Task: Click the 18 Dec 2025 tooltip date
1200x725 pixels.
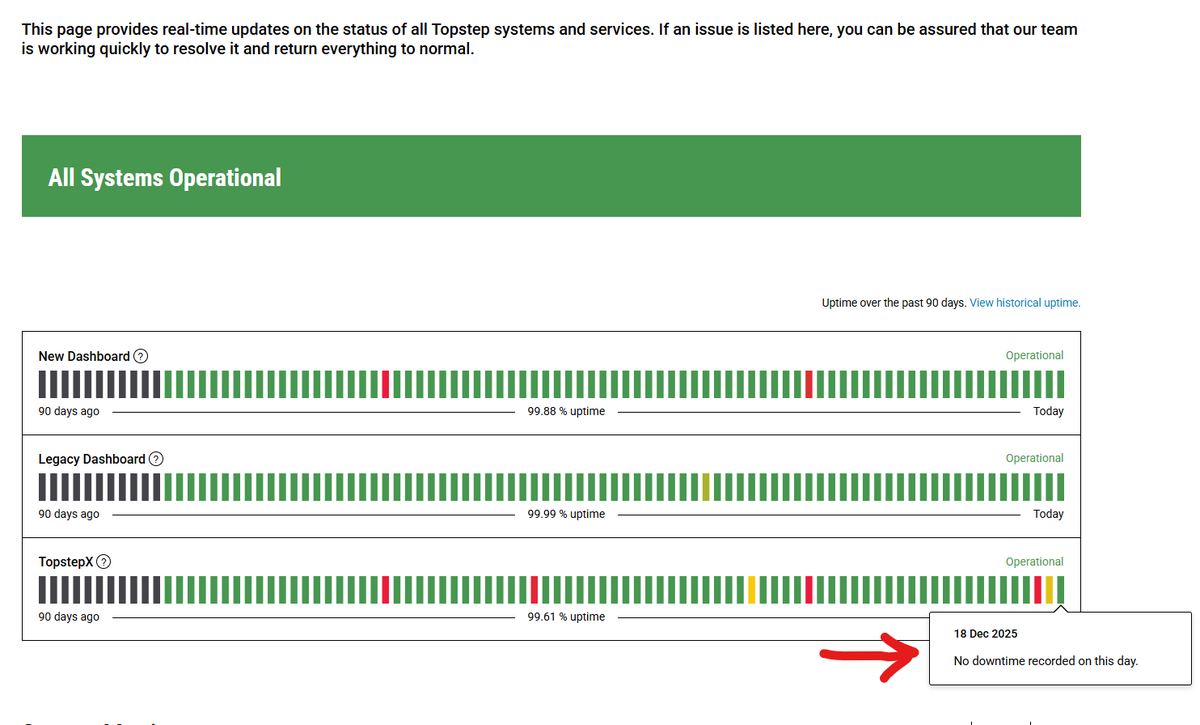Action: (x=985, y=634)
